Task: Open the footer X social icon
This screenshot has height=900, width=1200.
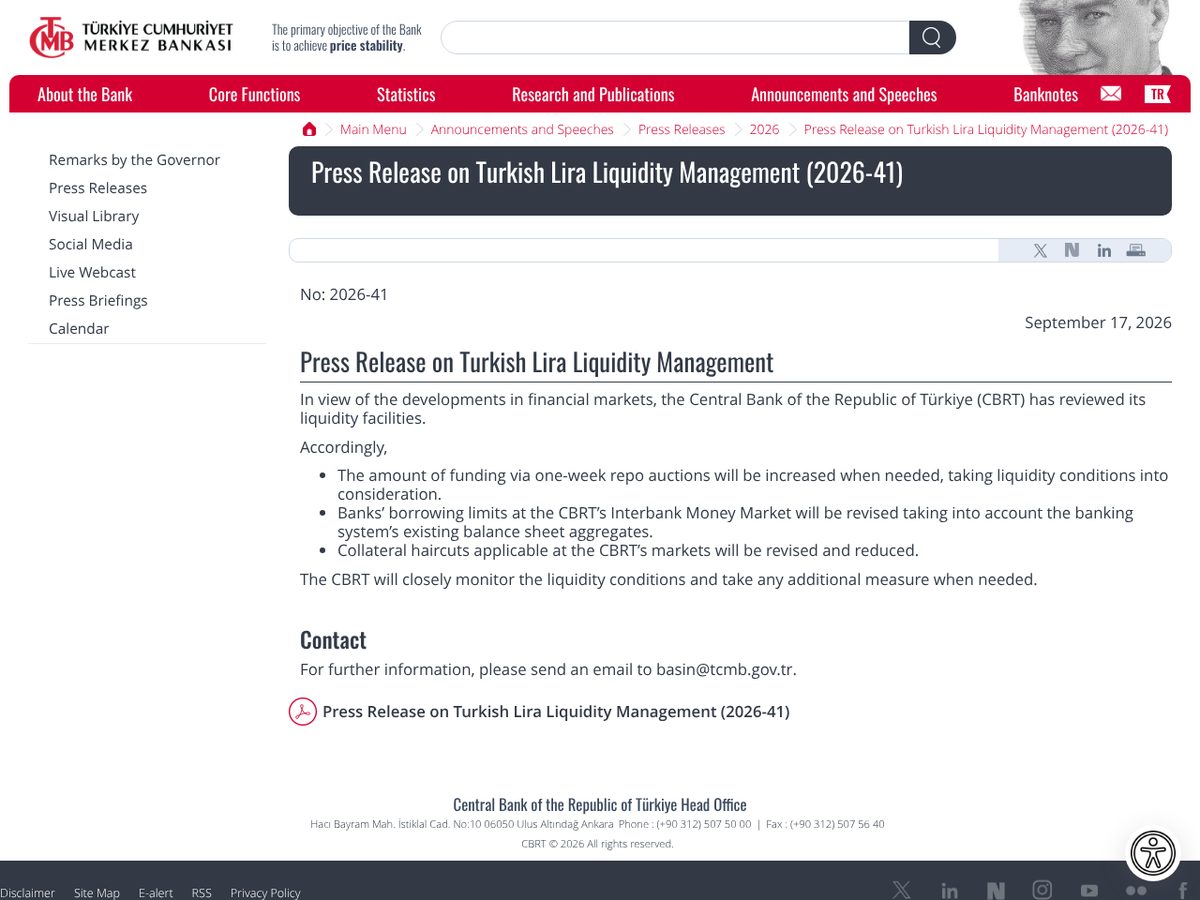Action: 902,890
